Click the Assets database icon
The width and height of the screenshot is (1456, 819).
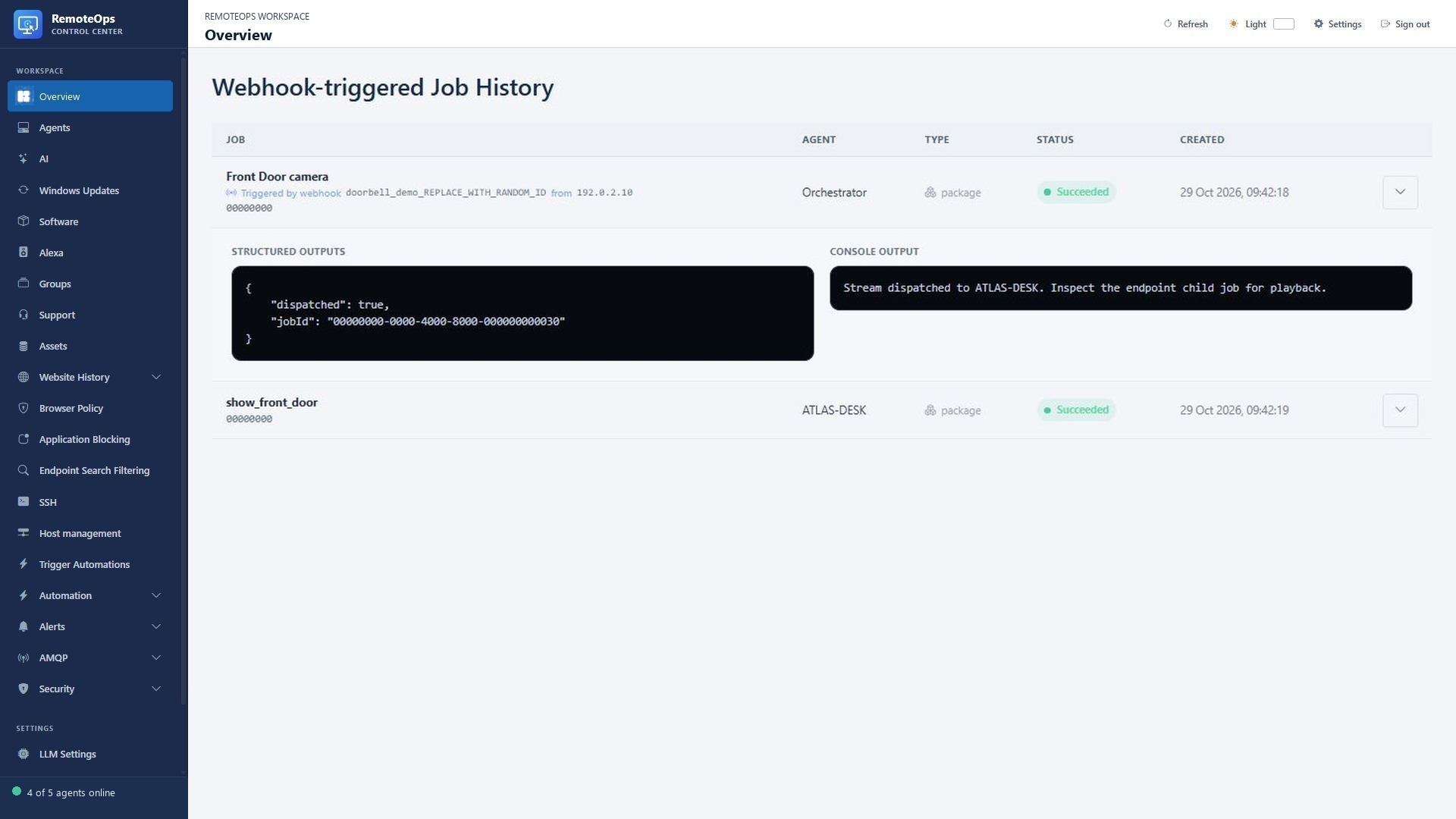tap(24, 346)
